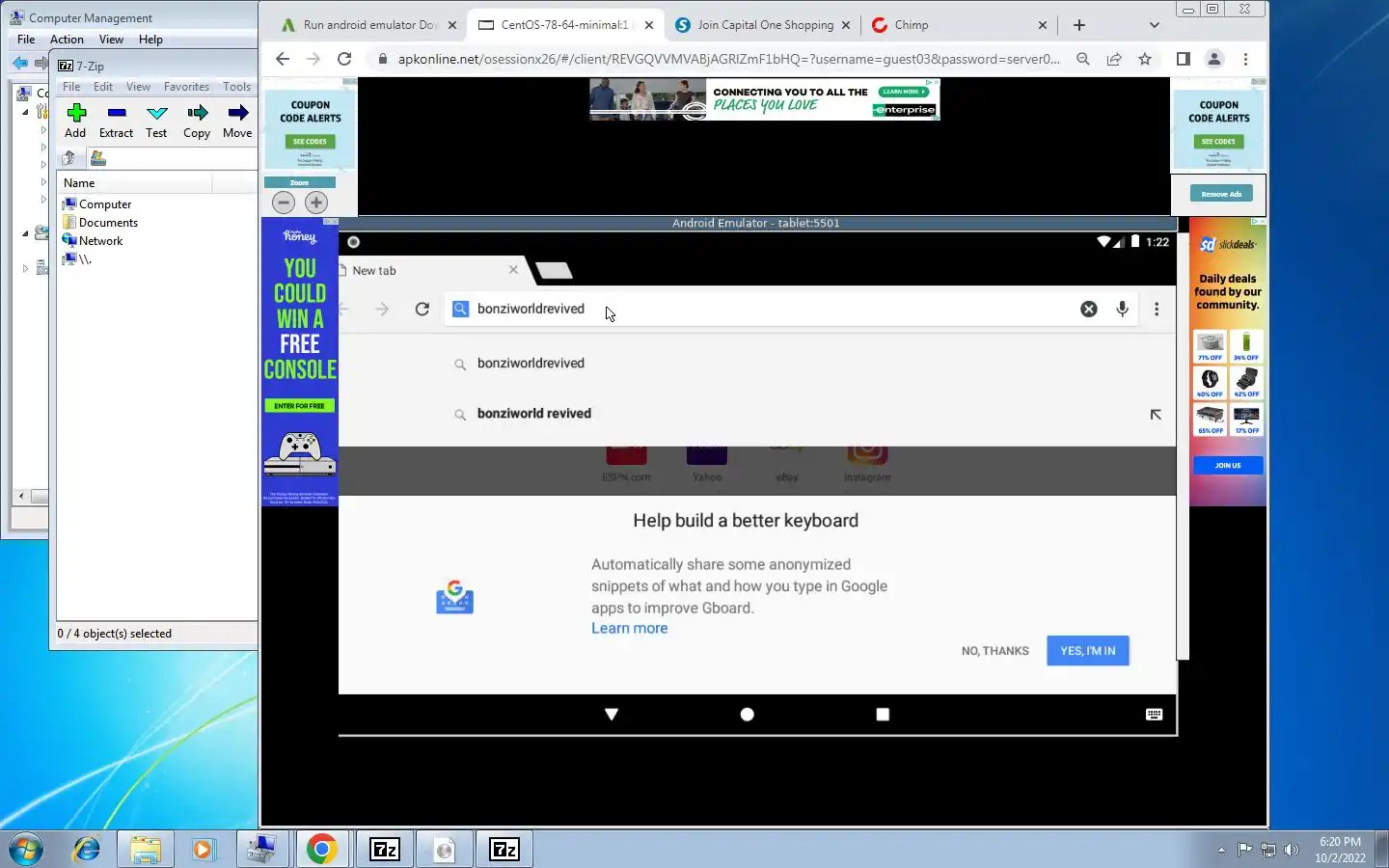Open the Android browser three-dot menu
Viewport: 1389px width, 868px height.
point(1157,309)
